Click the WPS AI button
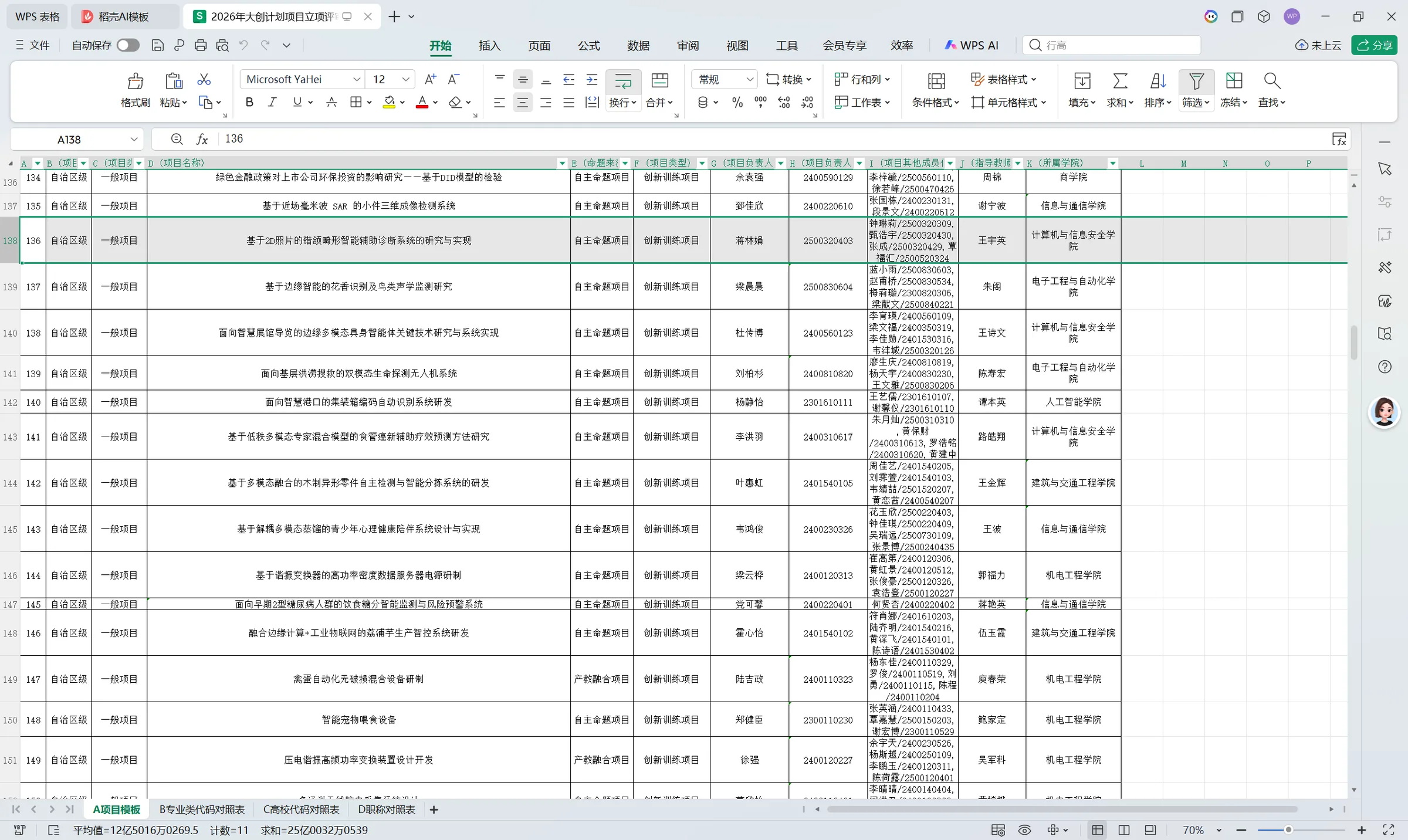Image resolution: width=1408 pixels, height=840 pixels. tap(971, 45)
